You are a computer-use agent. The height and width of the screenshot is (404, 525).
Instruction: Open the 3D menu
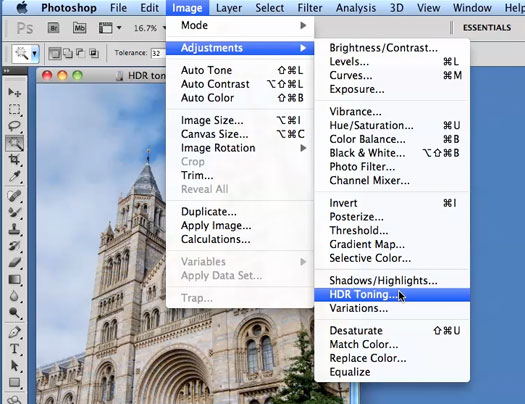tap(396, 8)
